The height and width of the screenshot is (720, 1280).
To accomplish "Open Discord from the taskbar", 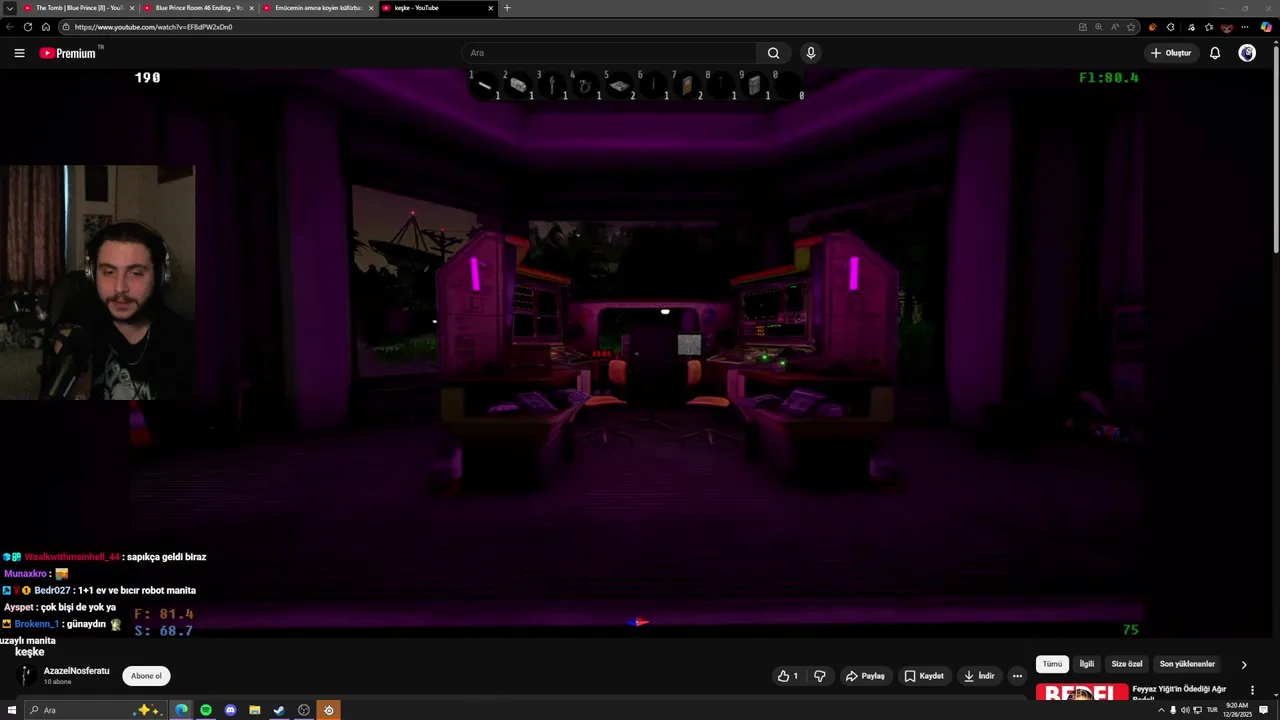I will click(230, 710).
